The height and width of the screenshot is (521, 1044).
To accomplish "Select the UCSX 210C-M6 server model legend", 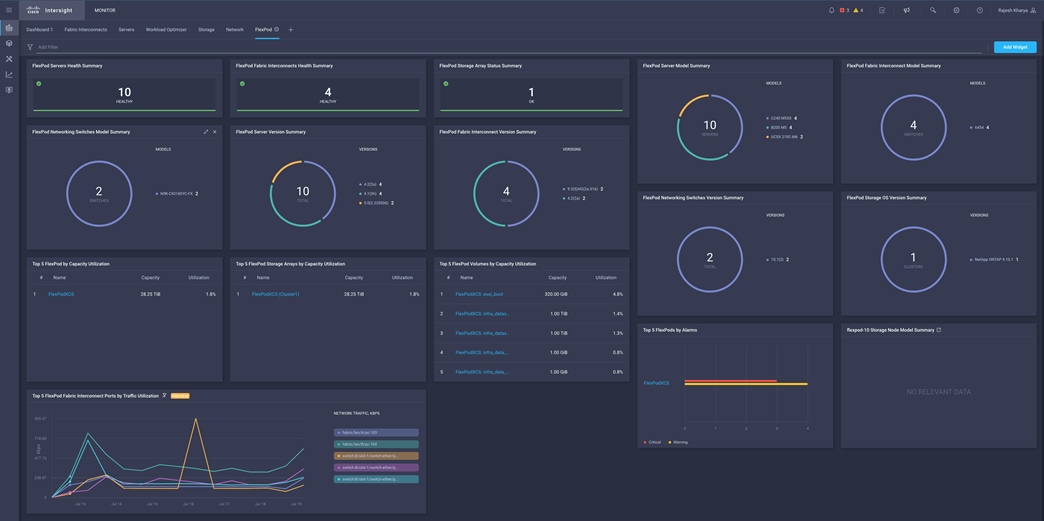I will [x=784, y=137].
